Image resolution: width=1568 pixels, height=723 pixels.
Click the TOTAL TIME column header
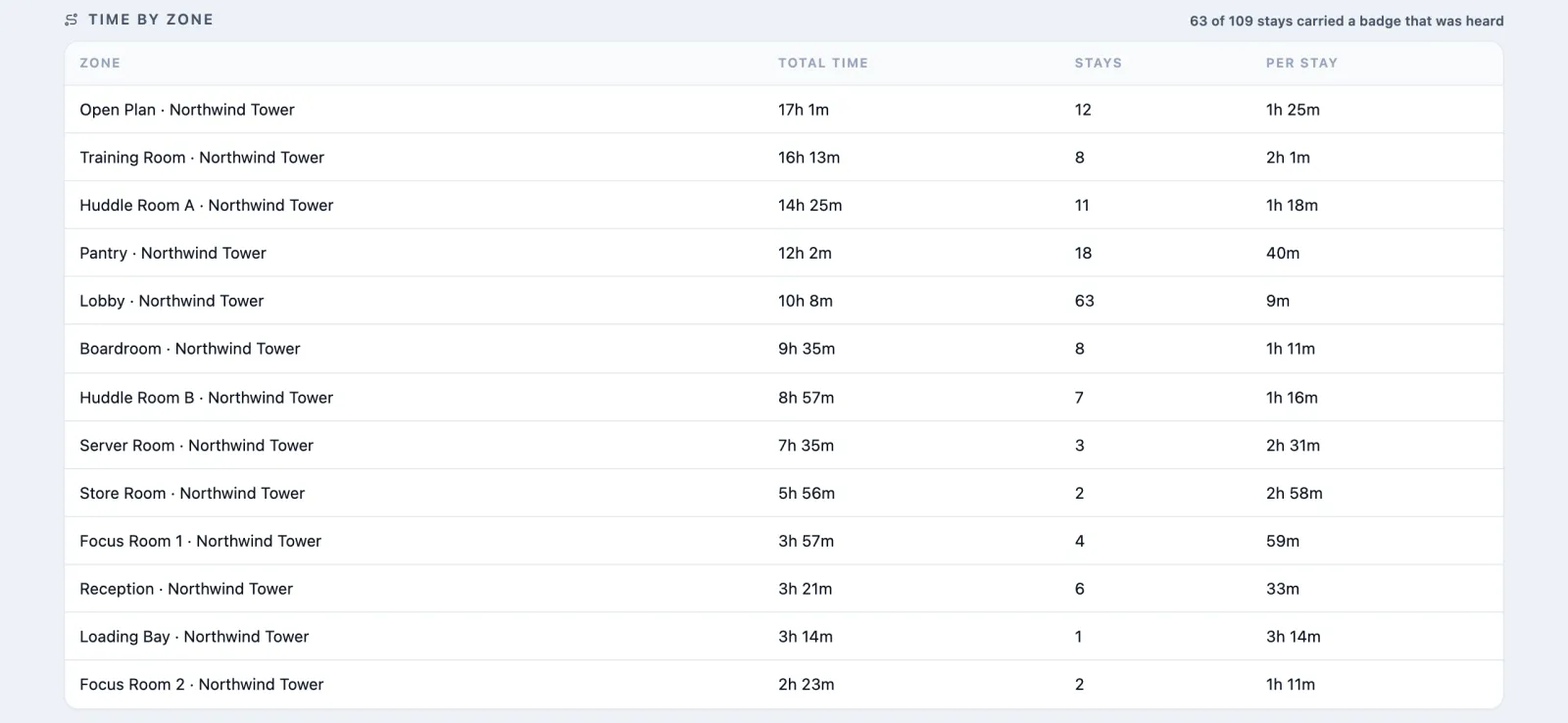[823, 63]
